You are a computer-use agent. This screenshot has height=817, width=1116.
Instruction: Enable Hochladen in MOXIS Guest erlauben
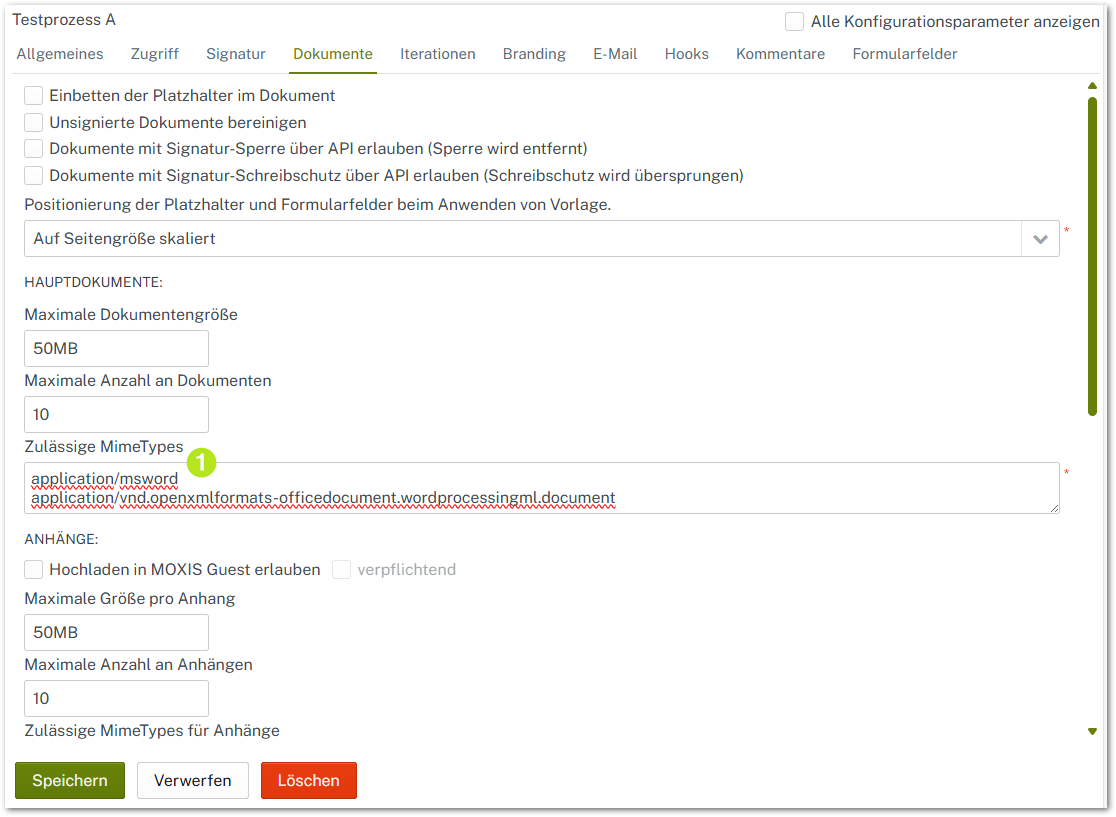coord(34,570)
